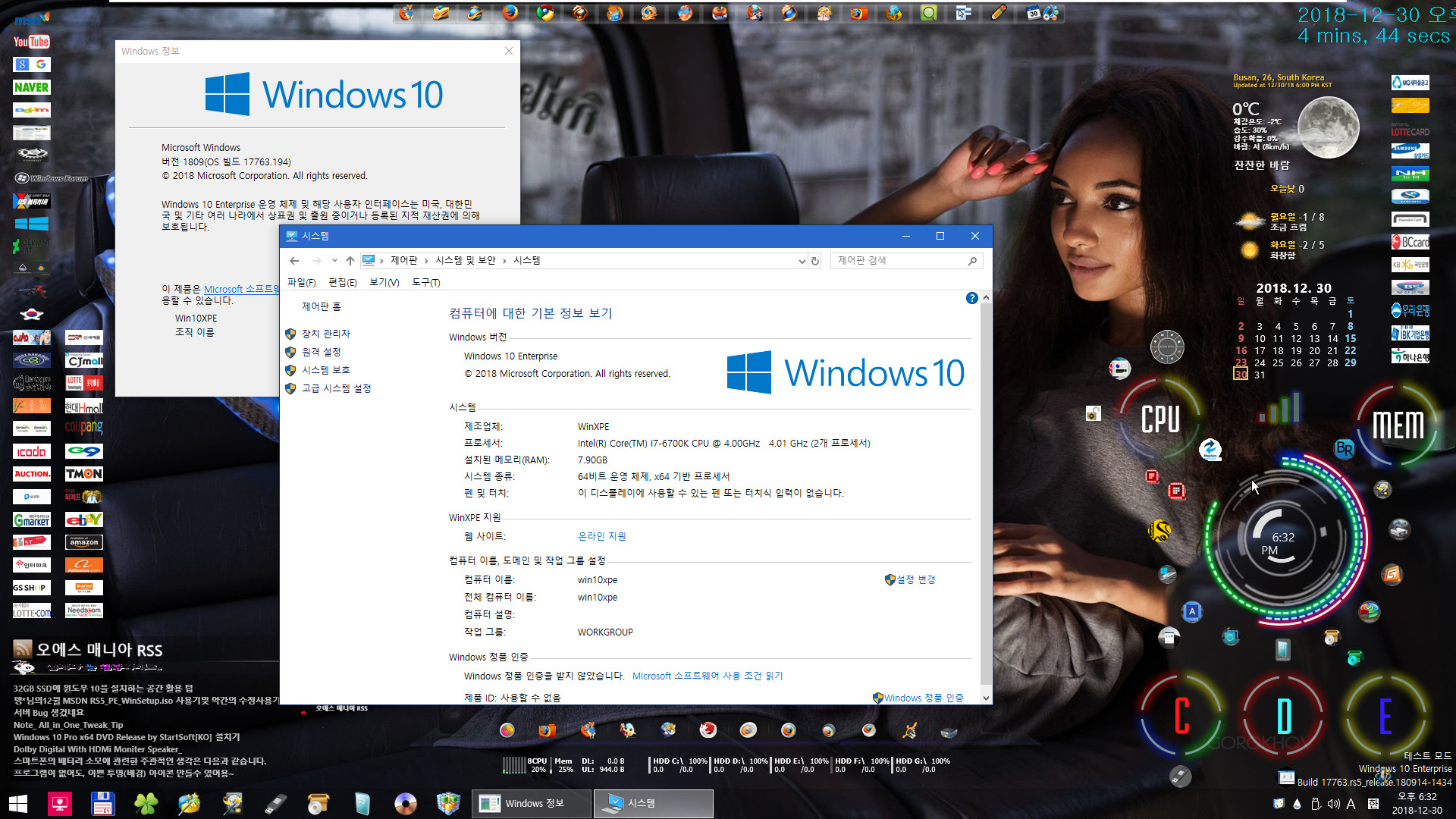Open Microsoft 소프트웨어 사용 조건 읽기 link
The height and width of the screenshot is (819, 1456).
[708, 676]
